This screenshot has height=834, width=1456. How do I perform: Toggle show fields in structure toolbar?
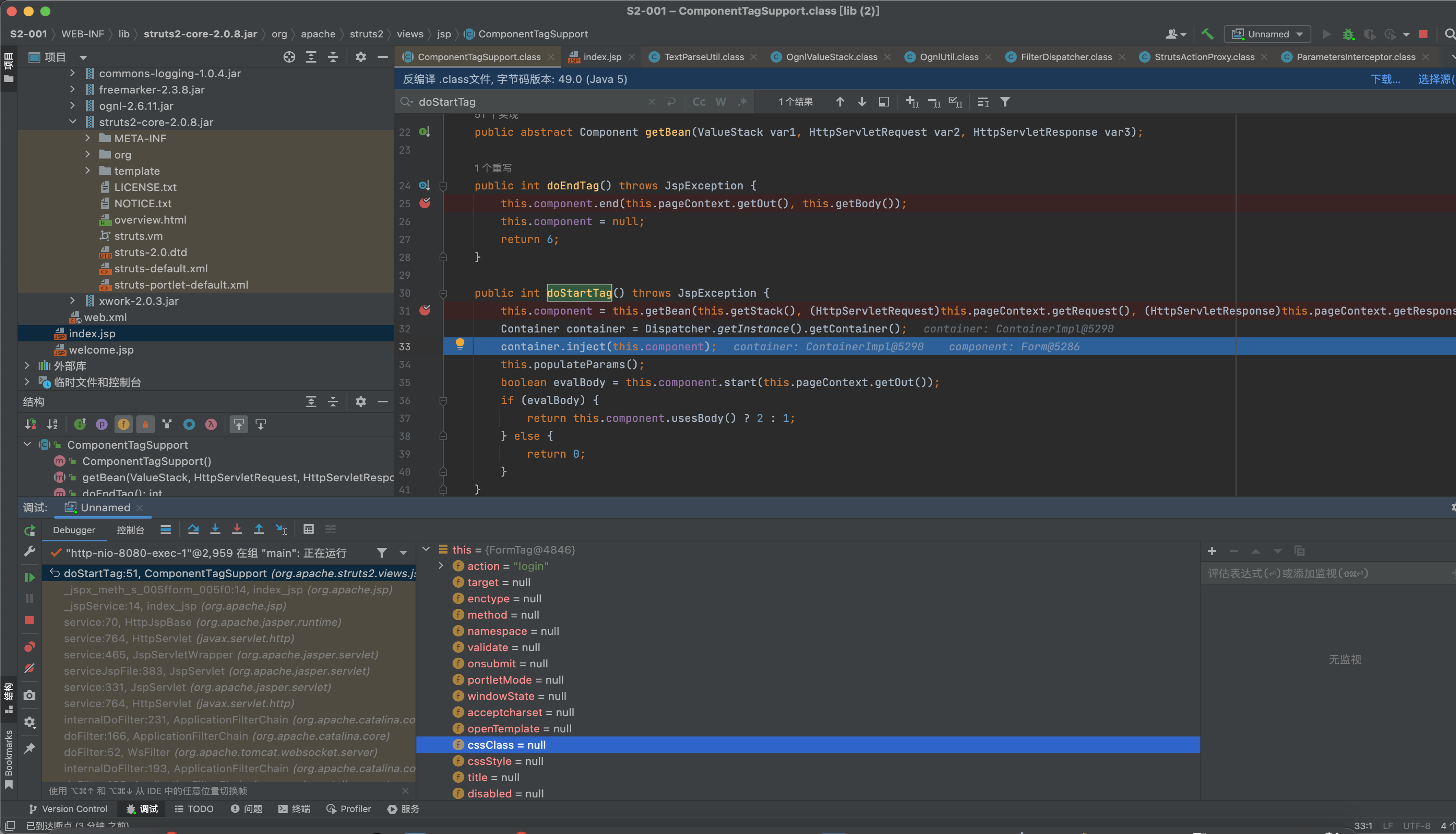coord(123,424)
